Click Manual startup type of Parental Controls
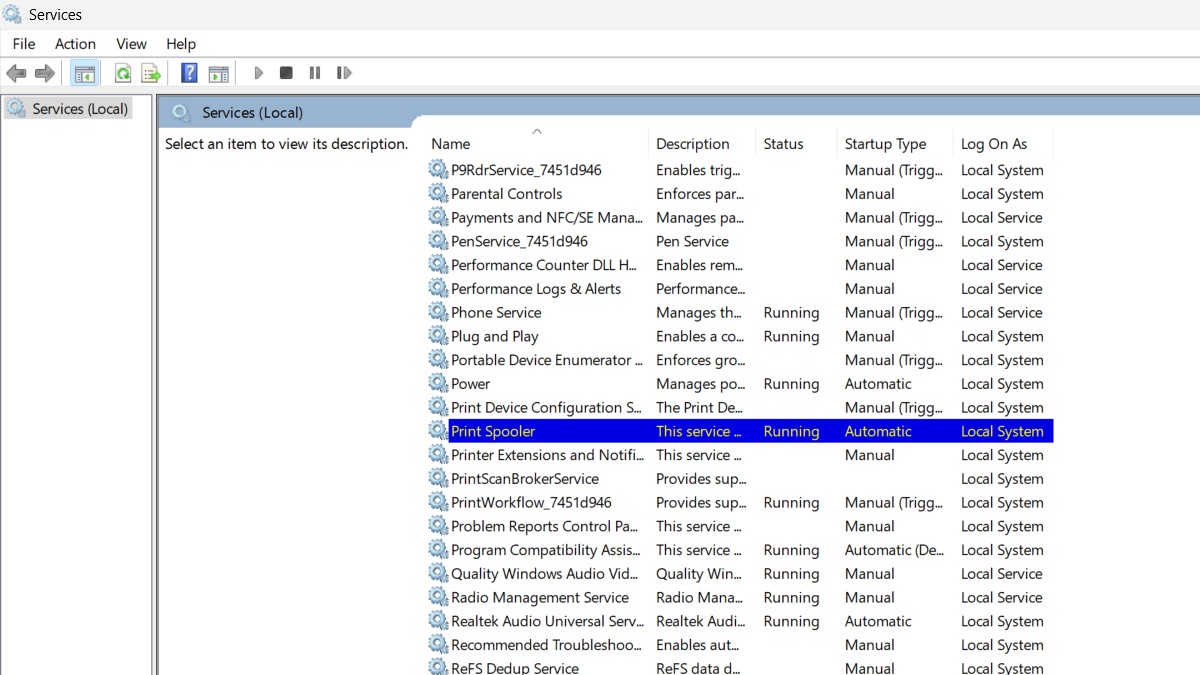1200x675 pixels. [x=869, y=194]
